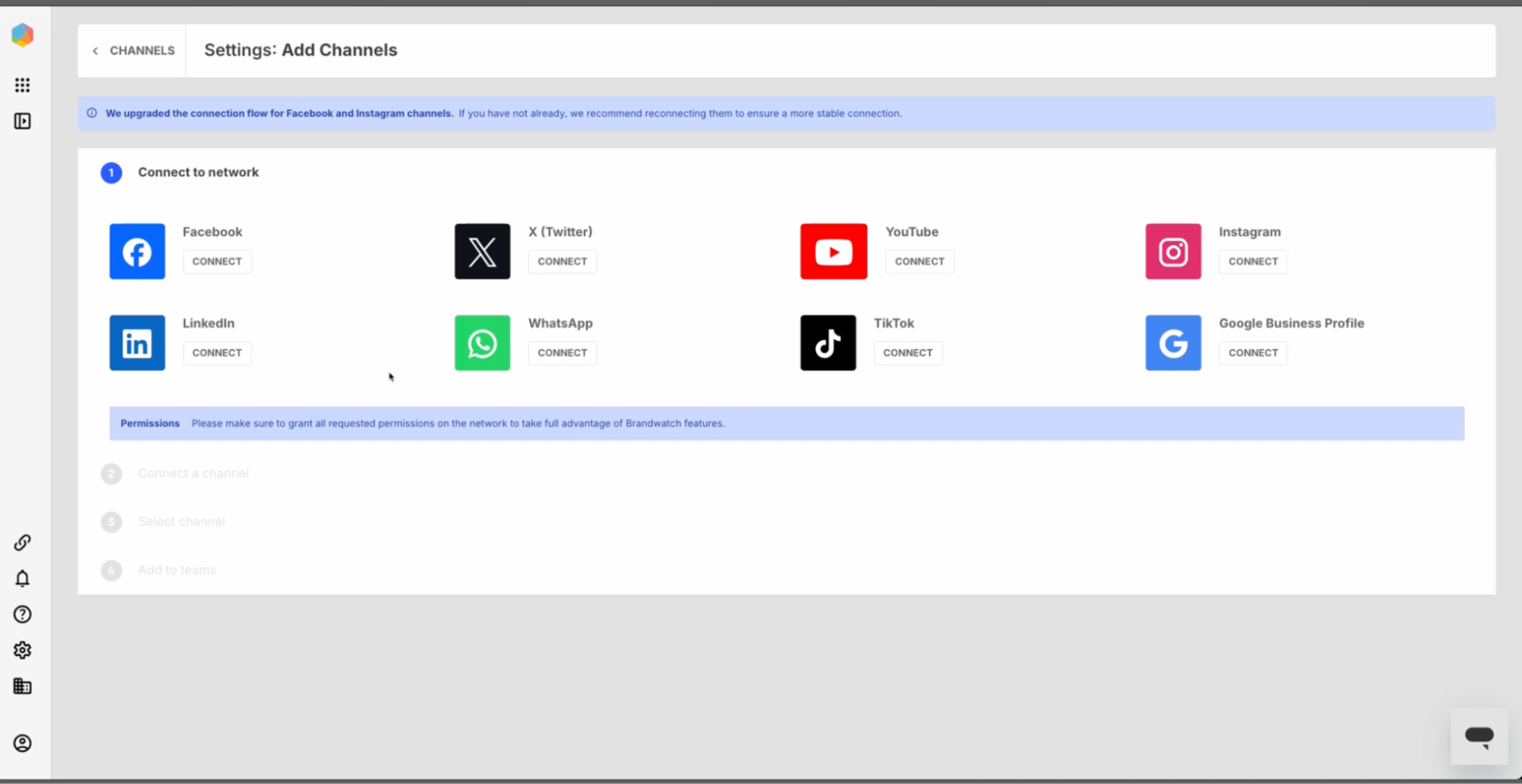Open the organization building icon

pyautogui.click(x=22, y=687)
